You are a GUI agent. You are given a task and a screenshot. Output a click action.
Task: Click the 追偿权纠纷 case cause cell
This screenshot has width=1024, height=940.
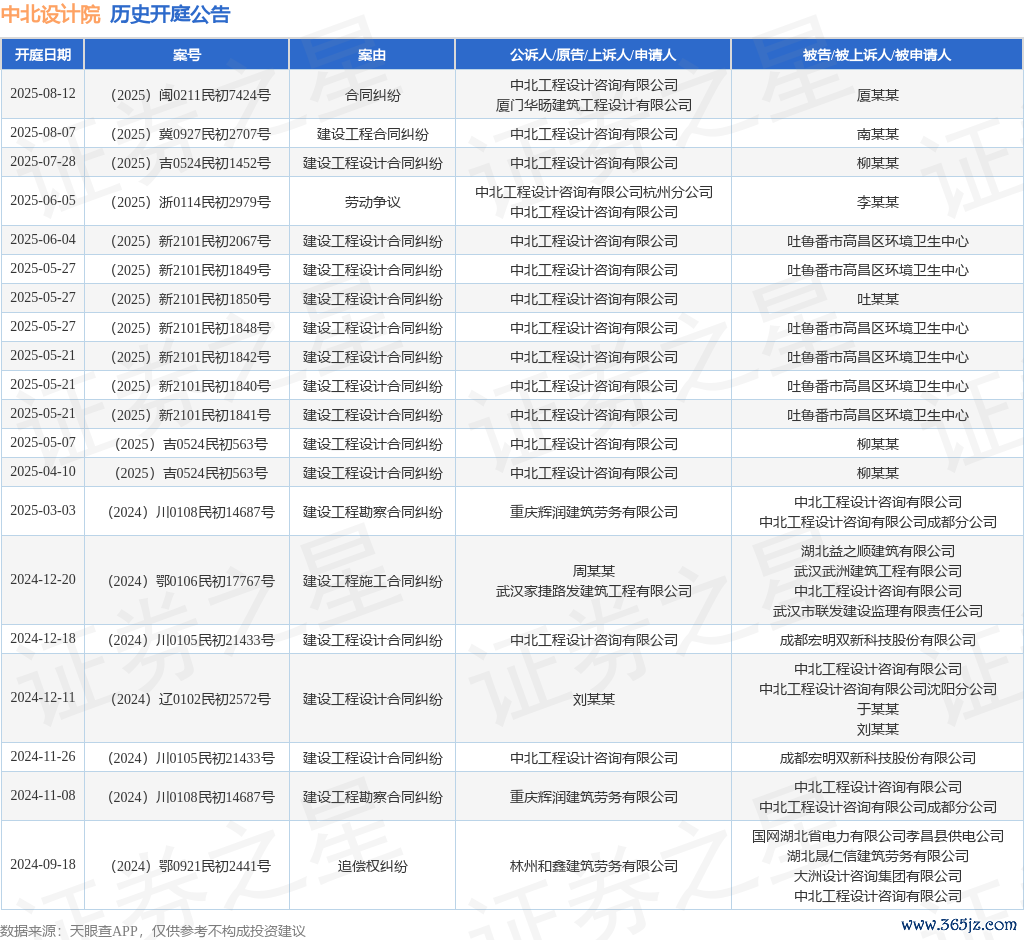(x=372, y=866)
